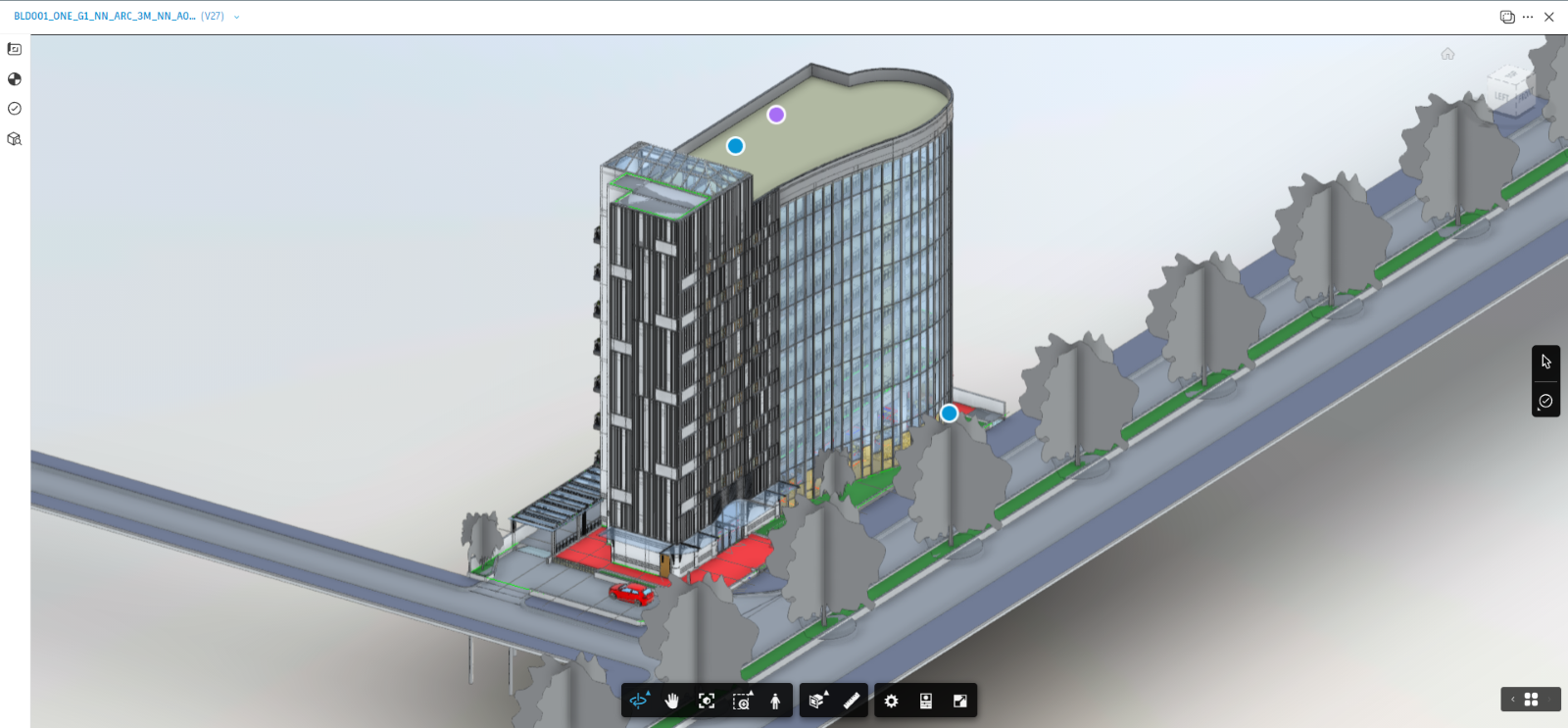Select the Zoom Window tool
Image resolution: width=1568 pixels, height=728 pixels.
(x=742, y=701)
